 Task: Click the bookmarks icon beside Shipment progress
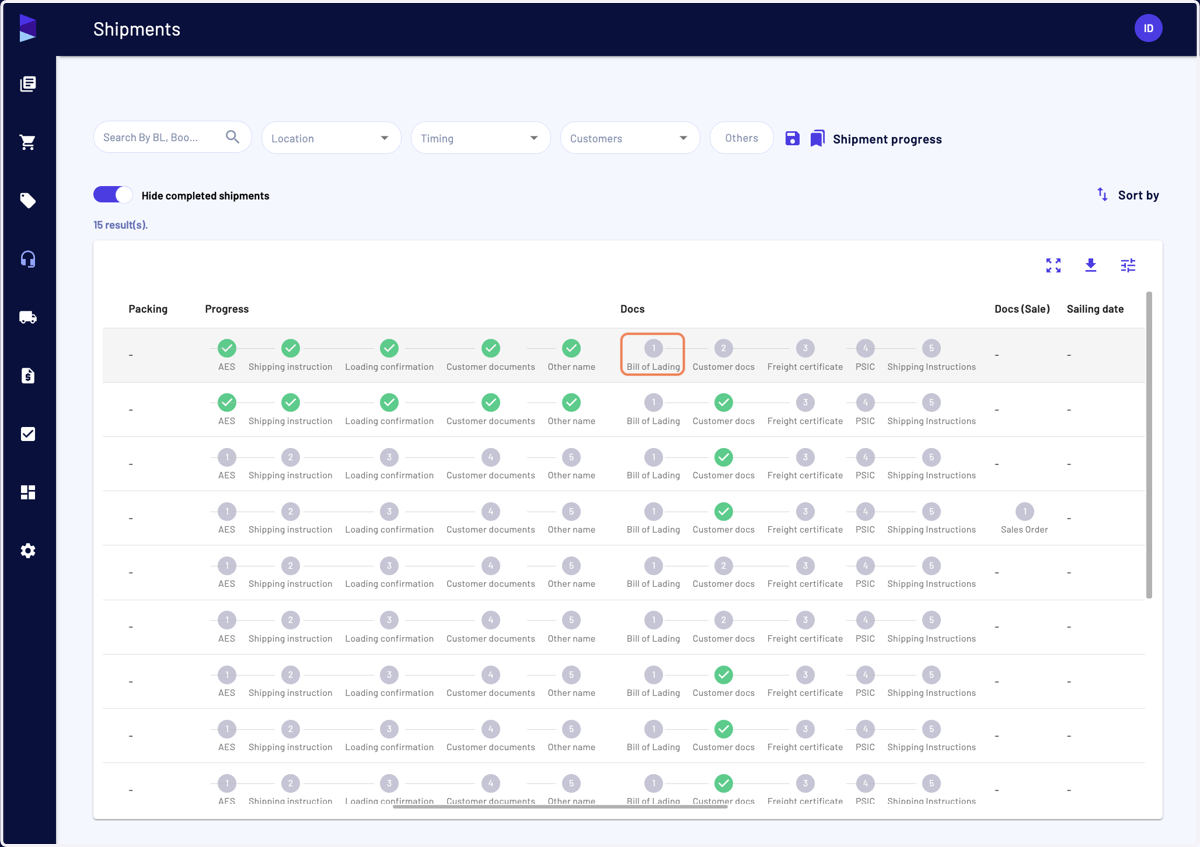[x=818, y=138]
